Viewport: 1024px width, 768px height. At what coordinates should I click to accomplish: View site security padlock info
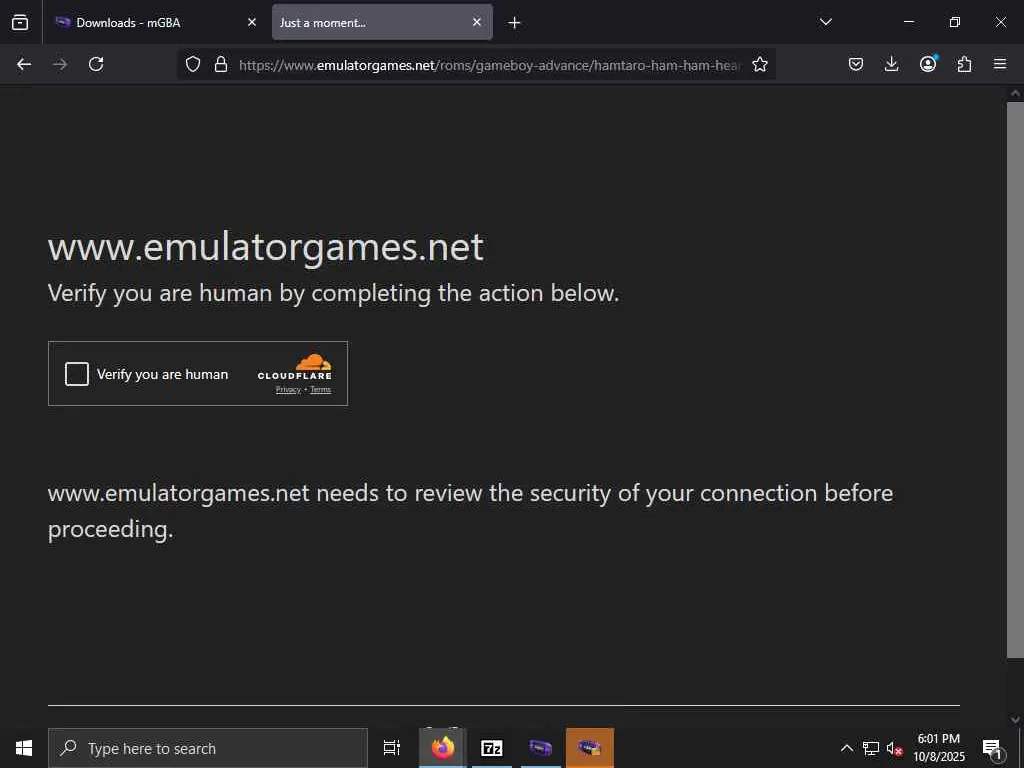[221, 64]
